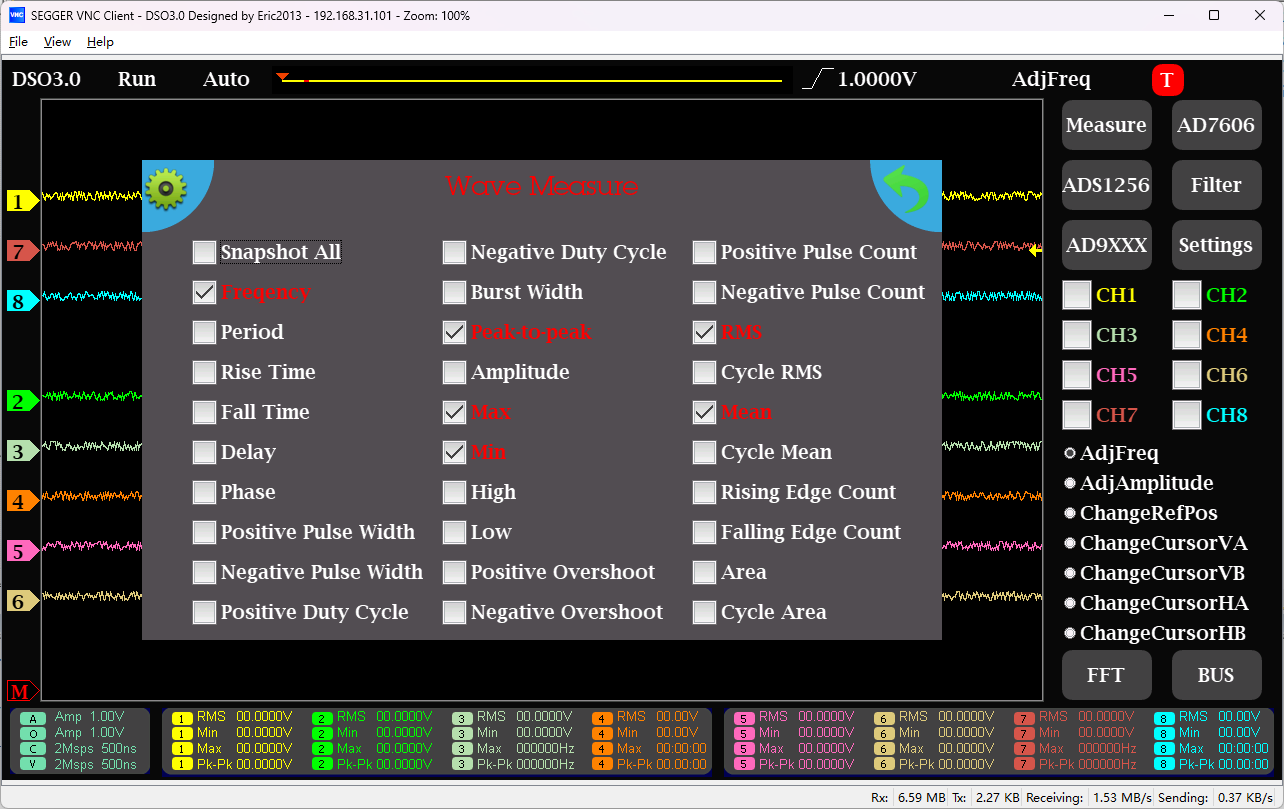Open the AD7606 panel button
1284x809 pixels.
pos(1216,125)
